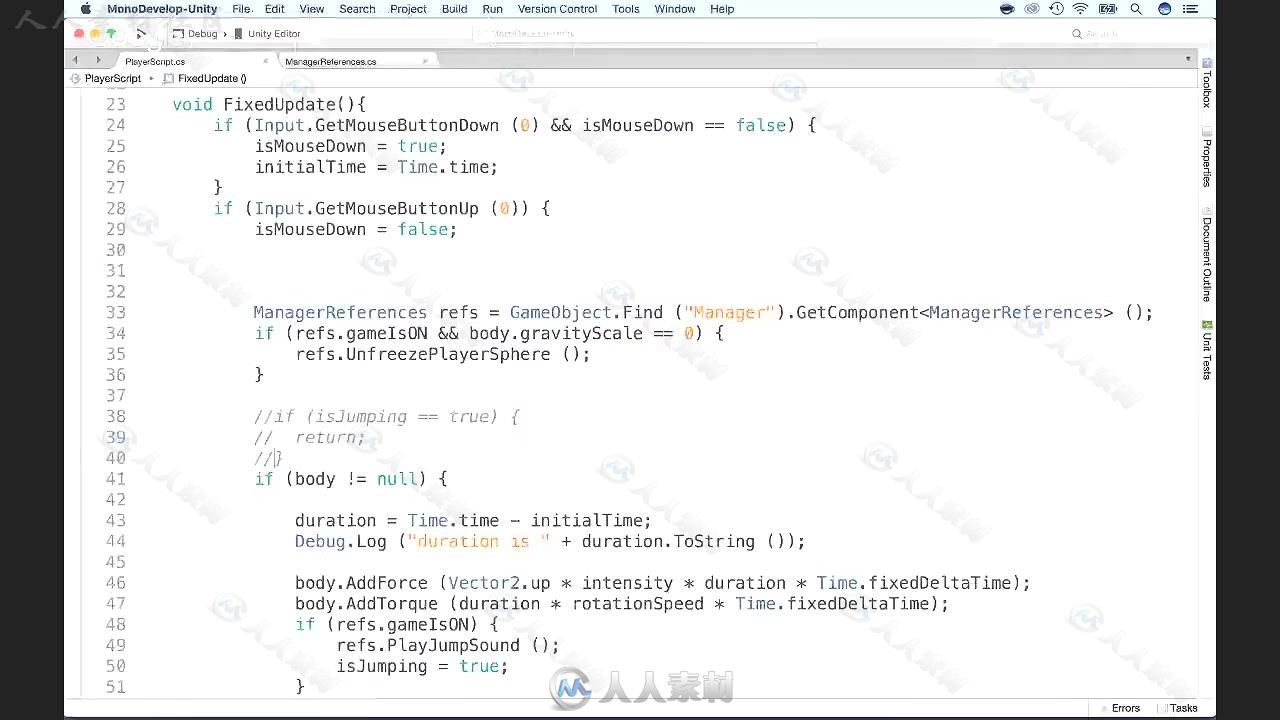
Task: Show the Unit Tests side pad
Action: point(1207,349)
